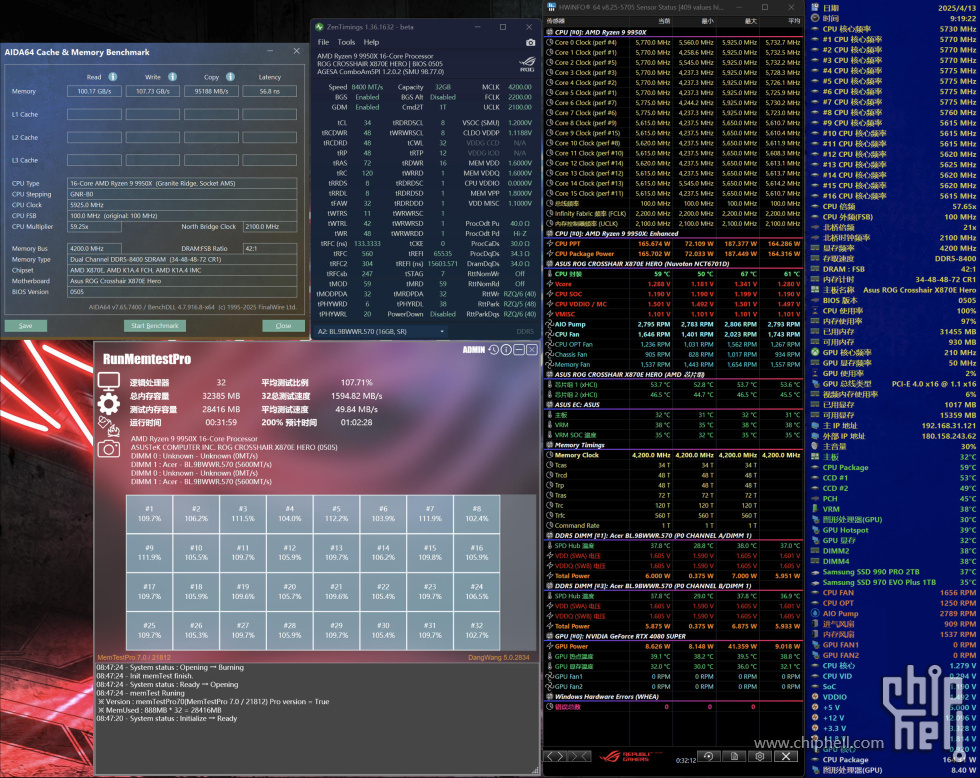The image size is (980, 778).
Task: Click AIDA64 CPU Clock field 5925.0 MHz
Action: tap(182, 205)
